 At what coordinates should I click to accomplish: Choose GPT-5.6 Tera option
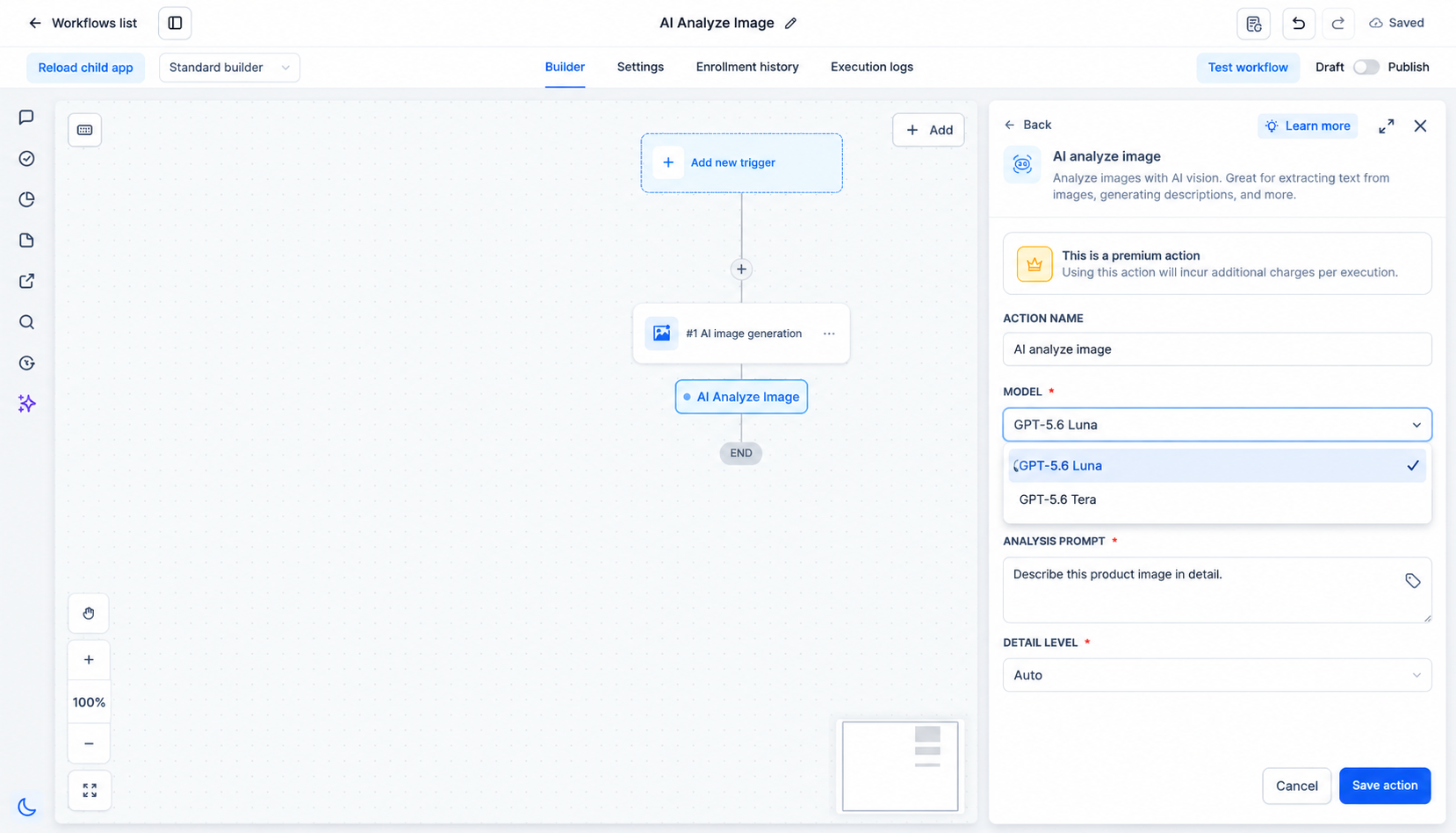(1217, 499)
